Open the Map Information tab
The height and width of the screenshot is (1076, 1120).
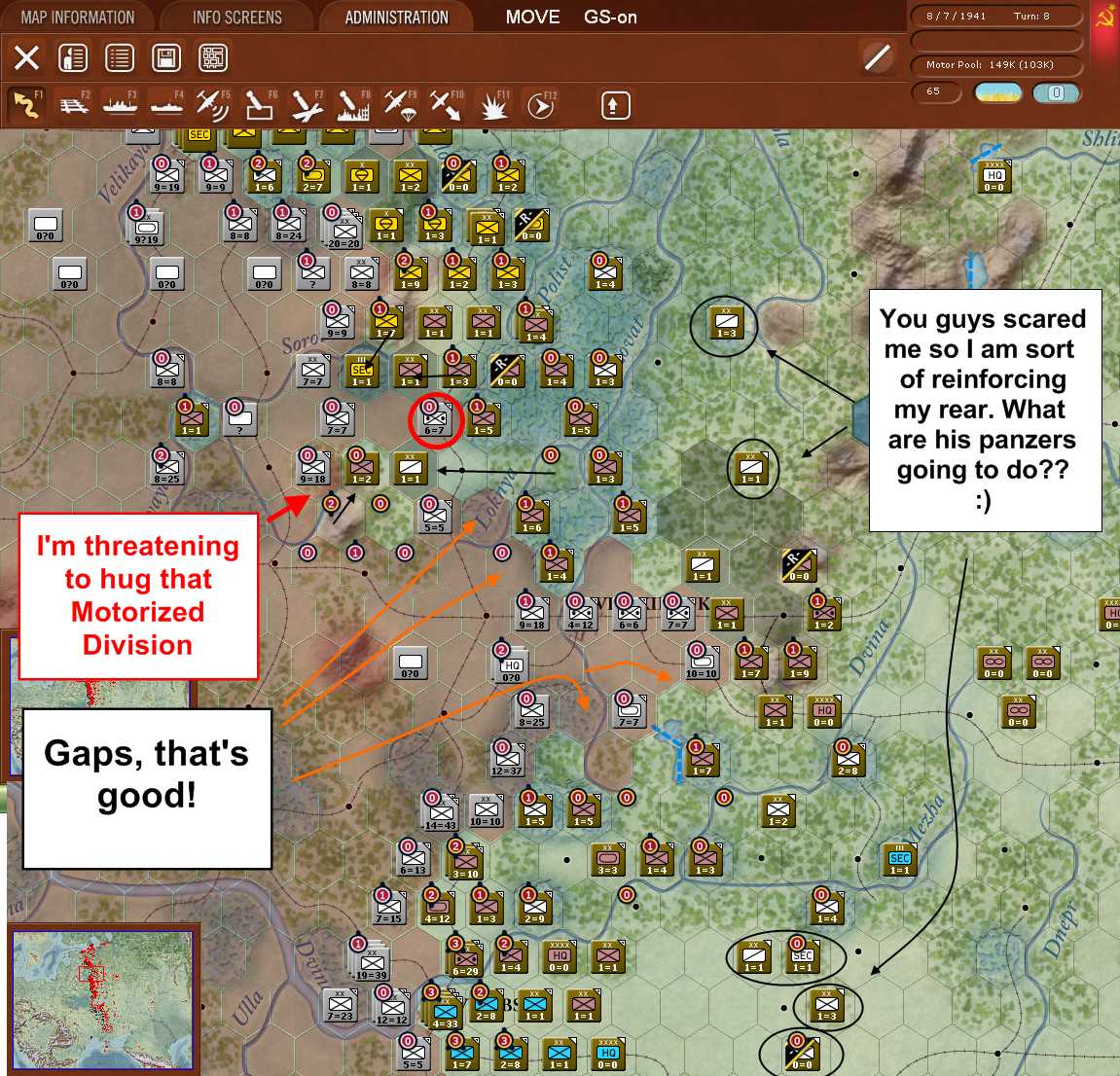[x=77, y=18]
